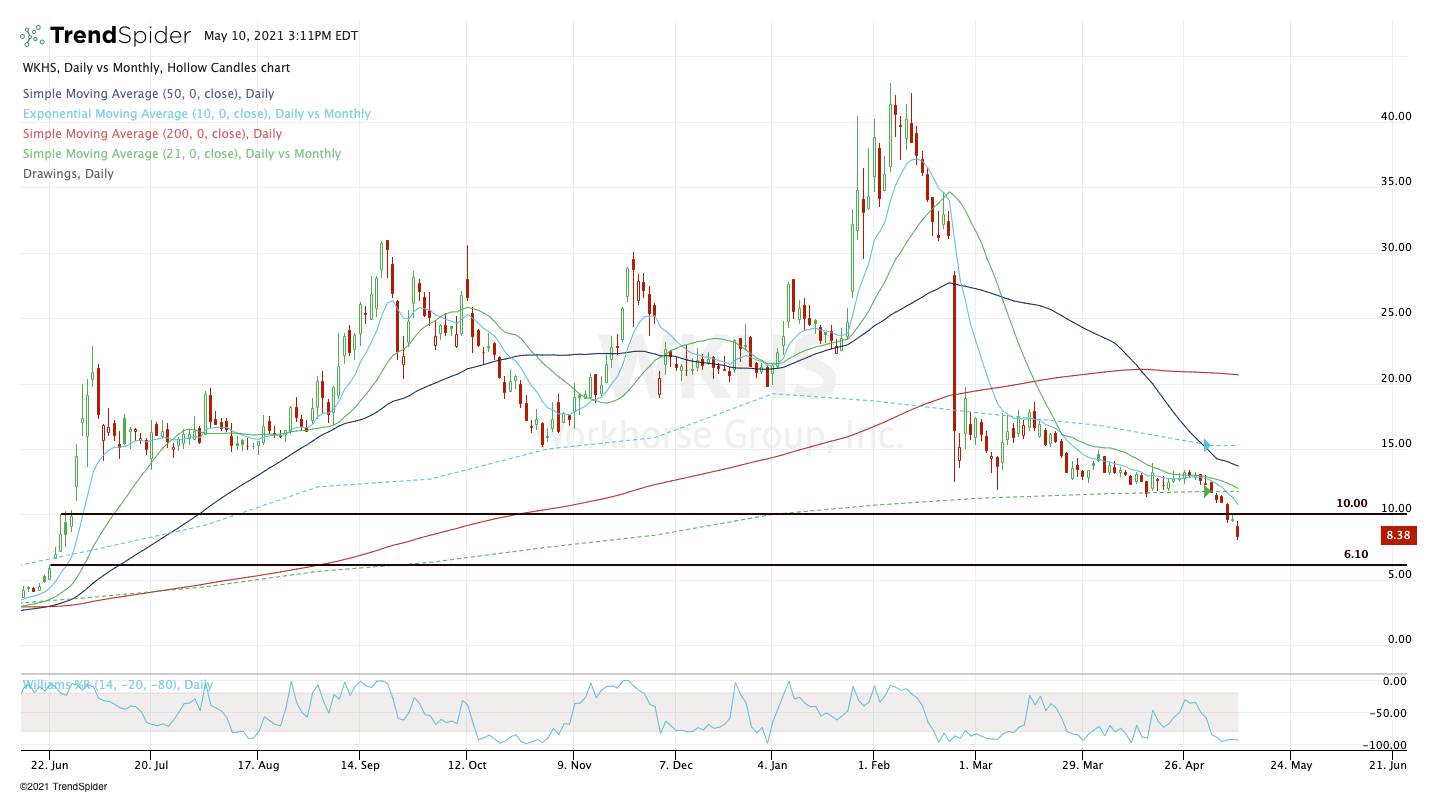Click the 1. Feb date axis label
Screen dimensions: 1437x796
[874, 766]
